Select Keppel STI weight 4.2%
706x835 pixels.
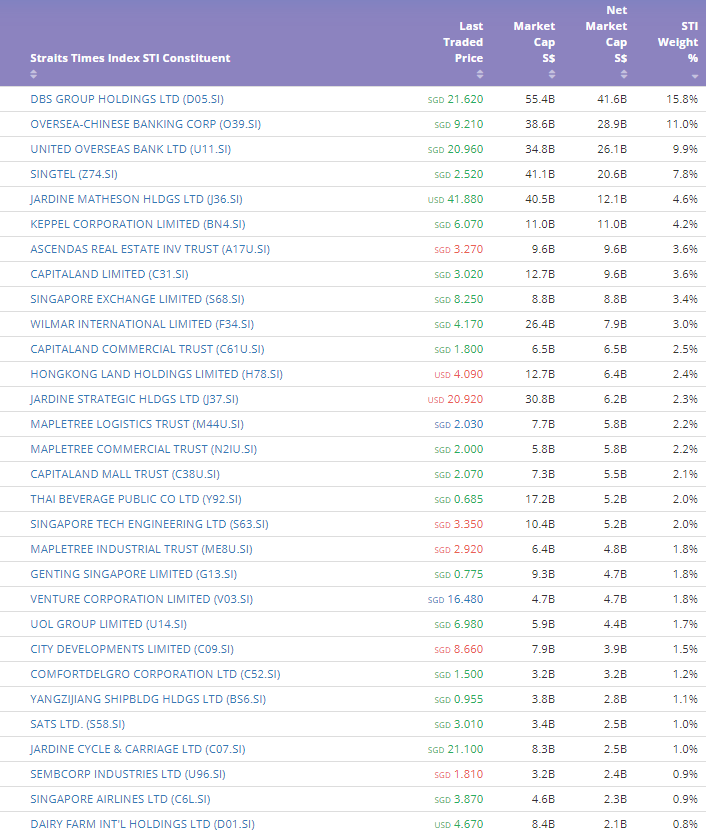pyautogui.click(x=685, y=225)
